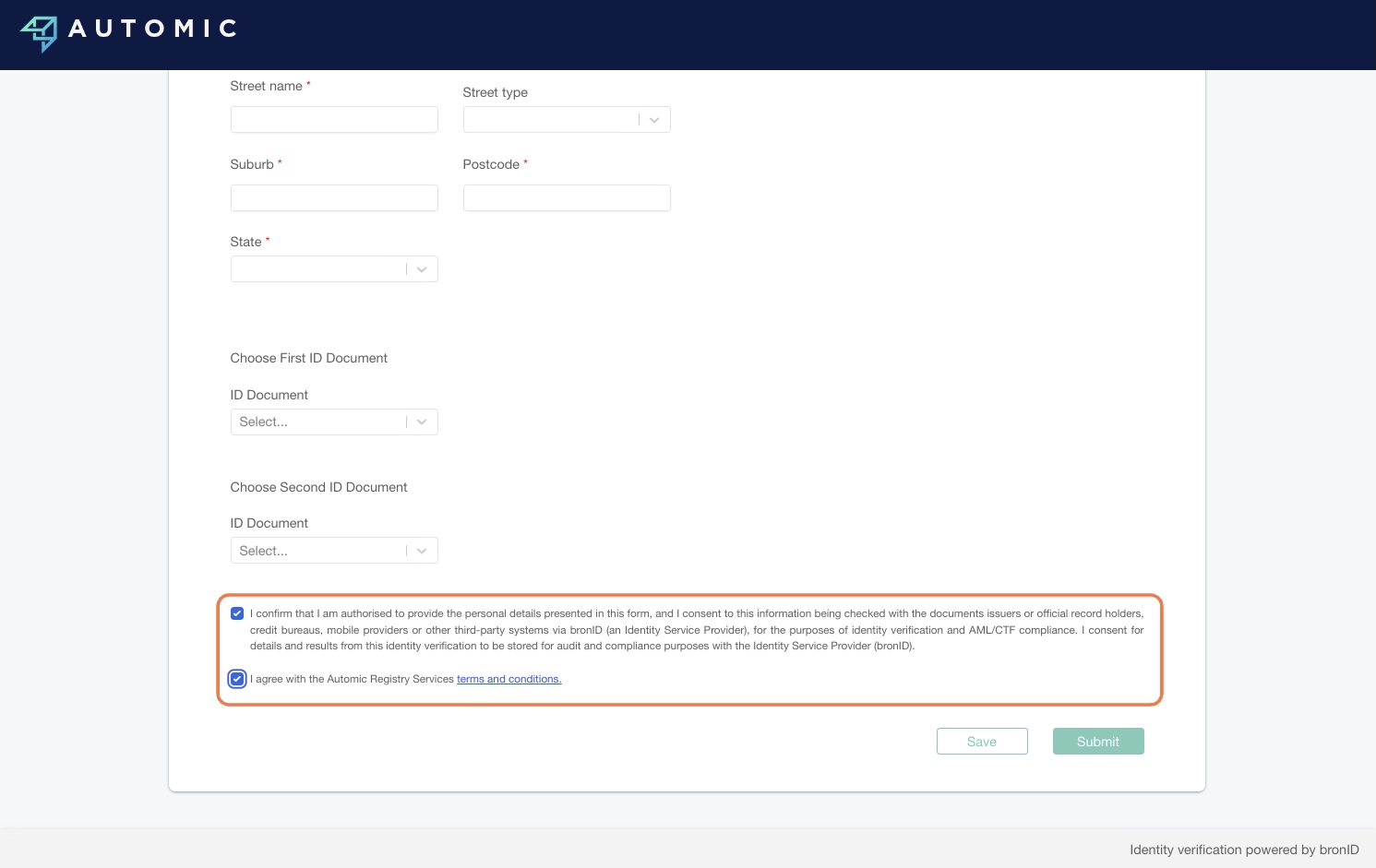Click the second ID Document chevron arrow
This screenshot has height=868, width=1376.
pos(422,551)
